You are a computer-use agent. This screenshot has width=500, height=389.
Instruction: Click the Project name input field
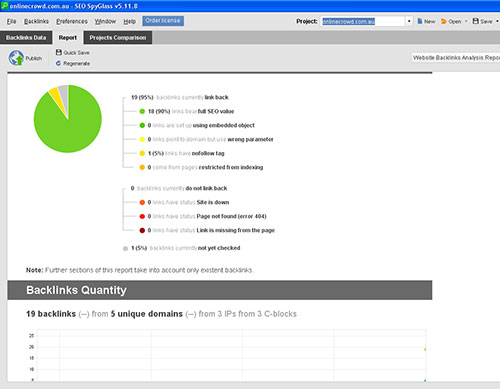pyautogui.click(x=363, y=21)
